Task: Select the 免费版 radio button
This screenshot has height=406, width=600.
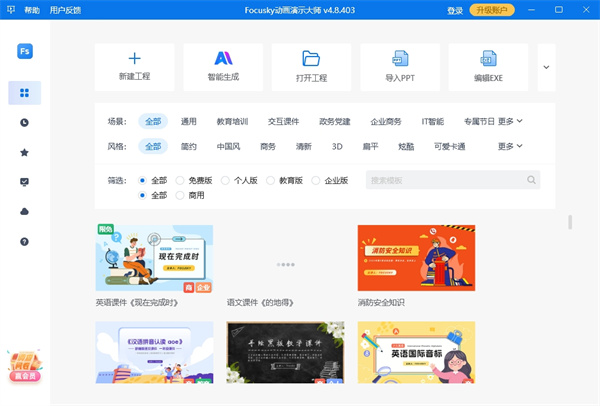Action: click(x=180, y=181)
